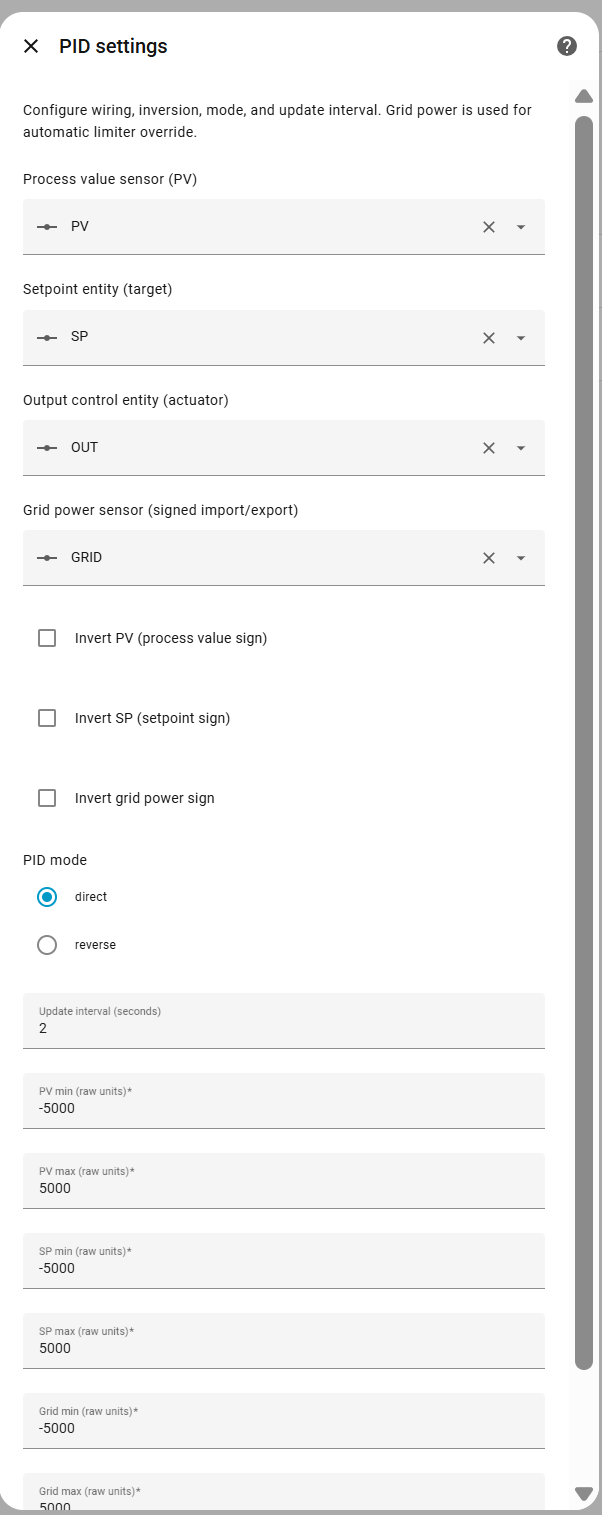Open the help icon in the dialog header
The width and height of the screenshot is (602, 1515).
[x=567, y=46]
